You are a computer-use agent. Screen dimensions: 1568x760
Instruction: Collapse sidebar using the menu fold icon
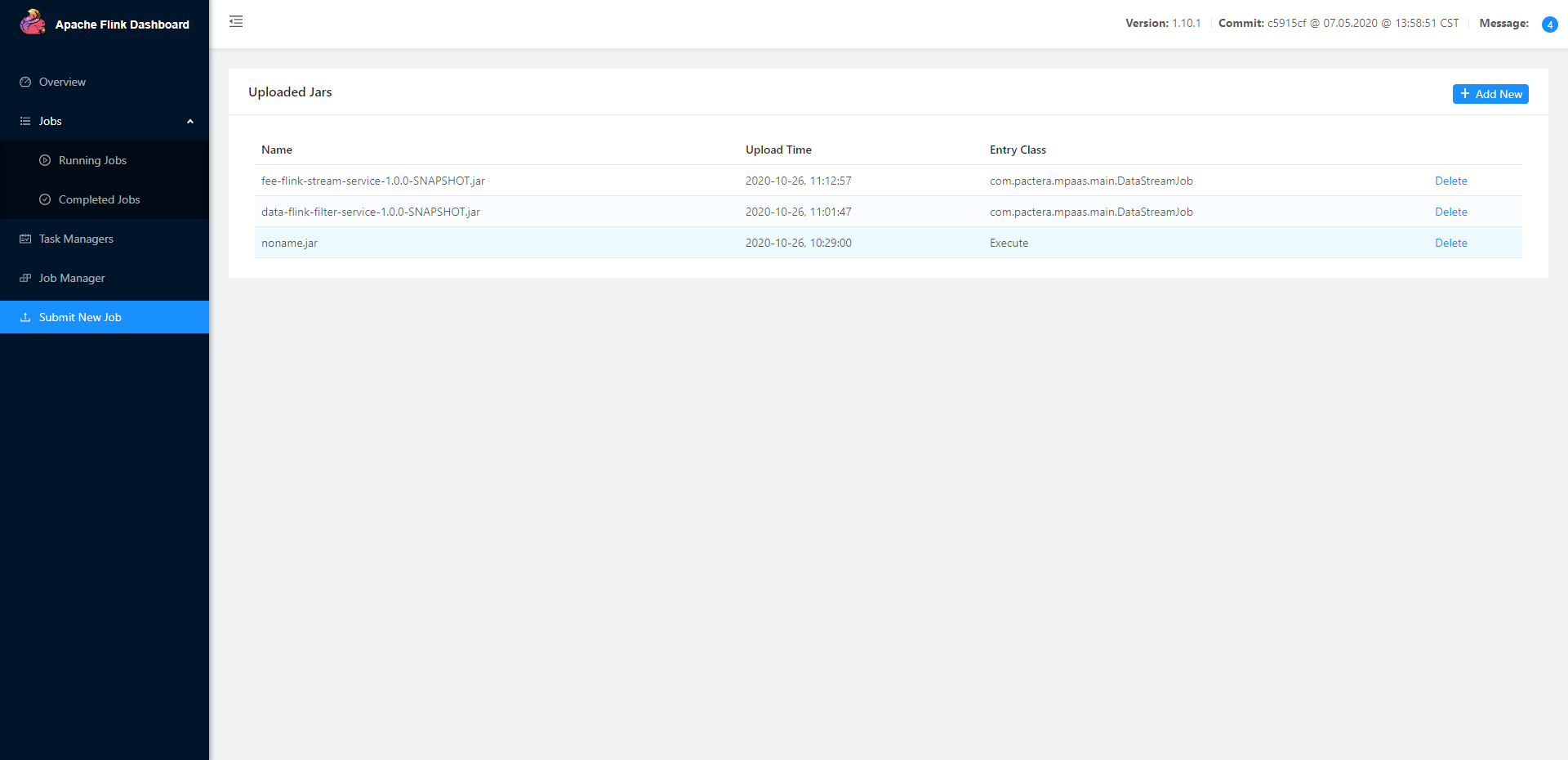click(x=236, y=22)
